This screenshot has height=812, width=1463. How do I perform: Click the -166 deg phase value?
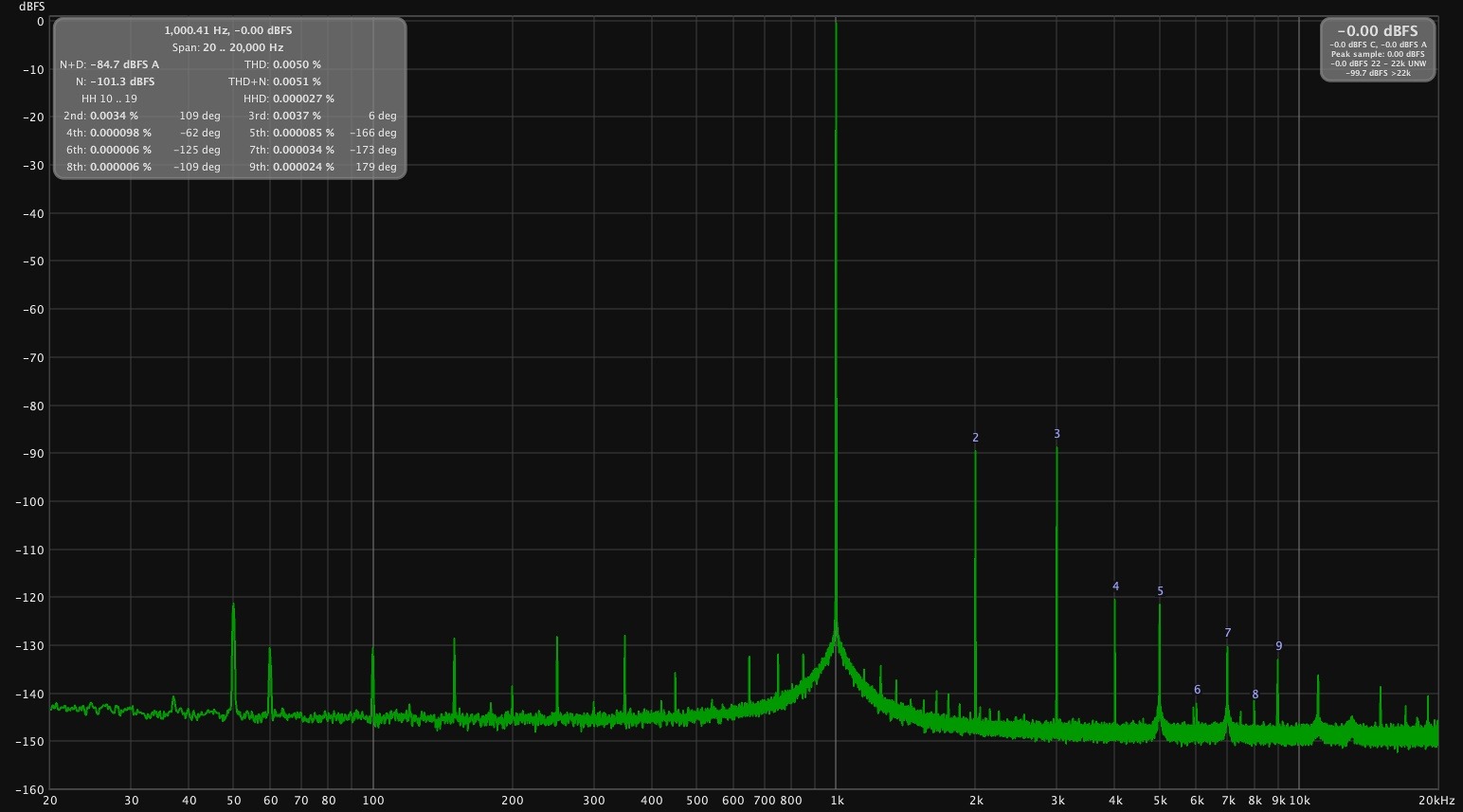[373, 133]
